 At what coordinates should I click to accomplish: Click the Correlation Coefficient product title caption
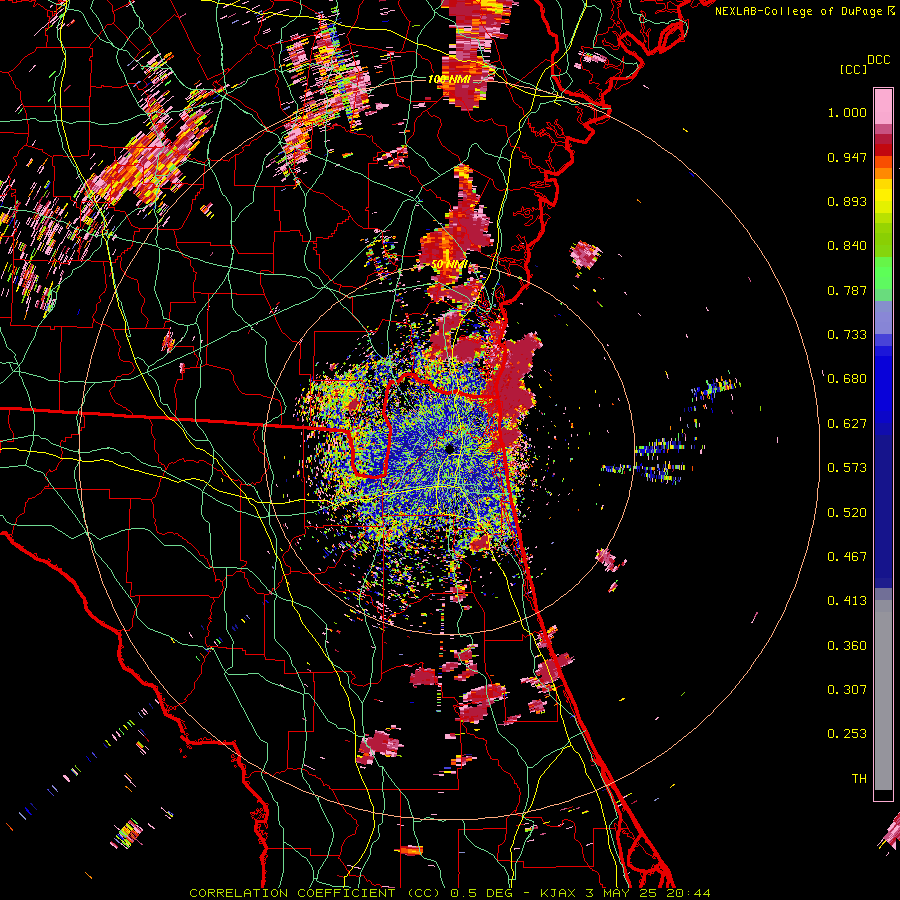449,893
